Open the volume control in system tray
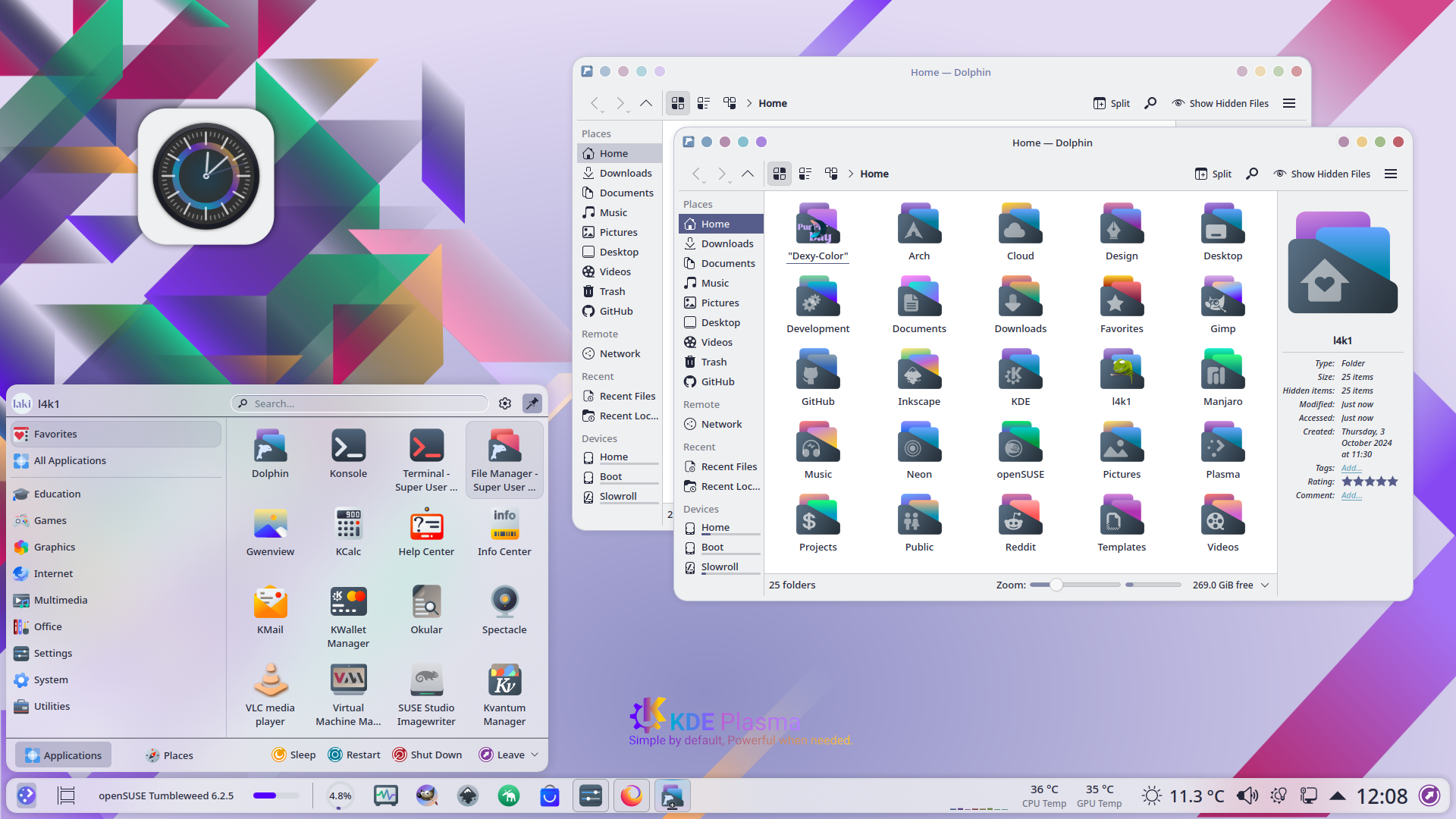 click(x=1247, y=795)
